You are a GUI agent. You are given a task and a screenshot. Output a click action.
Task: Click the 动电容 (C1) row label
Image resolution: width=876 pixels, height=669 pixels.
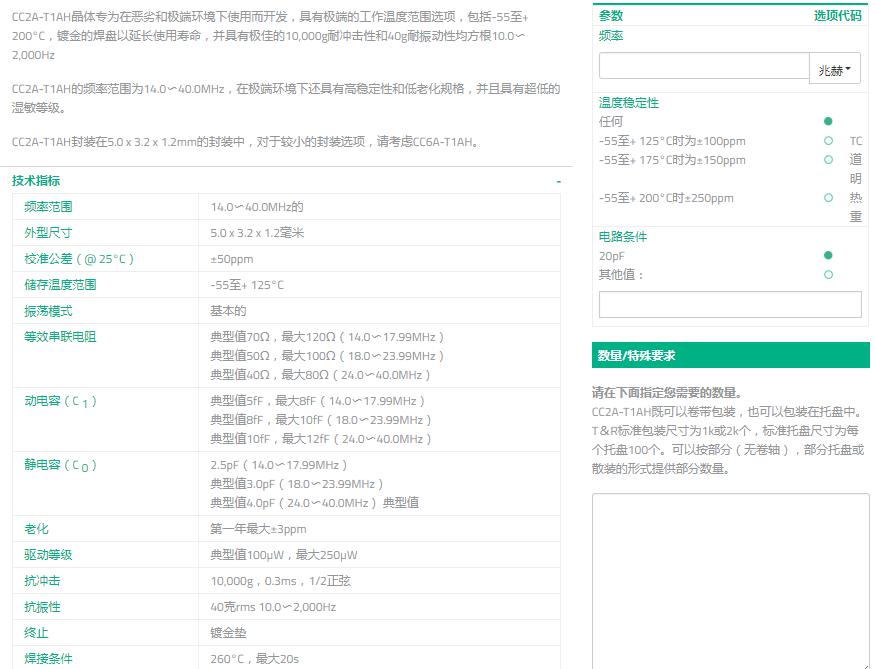click(x=60, y=401)
